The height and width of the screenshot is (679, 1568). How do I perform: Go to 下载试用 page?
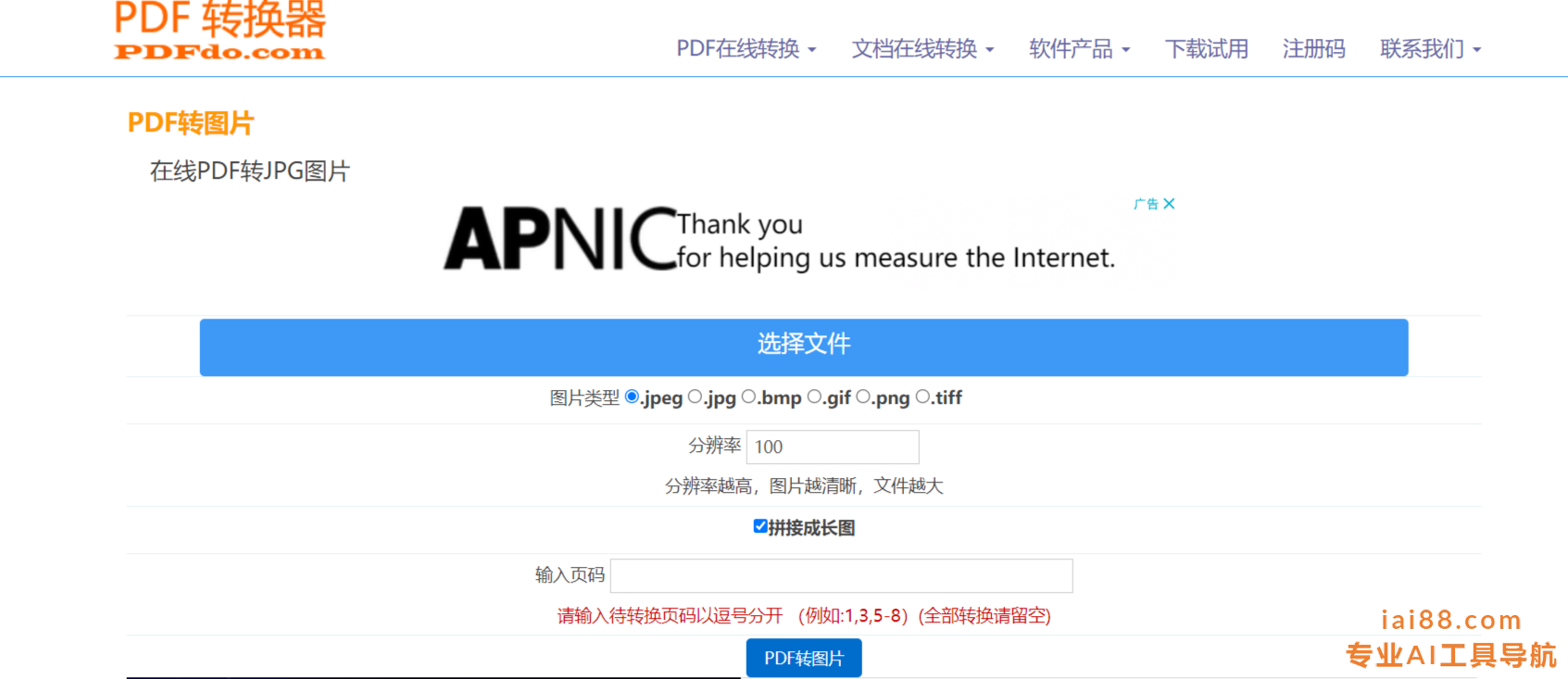coord(1206,48)
